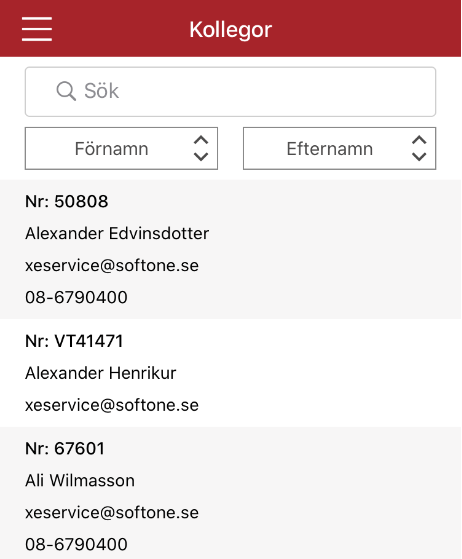Call Ali Wilmasson's number 08-6790400

(76, 544)
